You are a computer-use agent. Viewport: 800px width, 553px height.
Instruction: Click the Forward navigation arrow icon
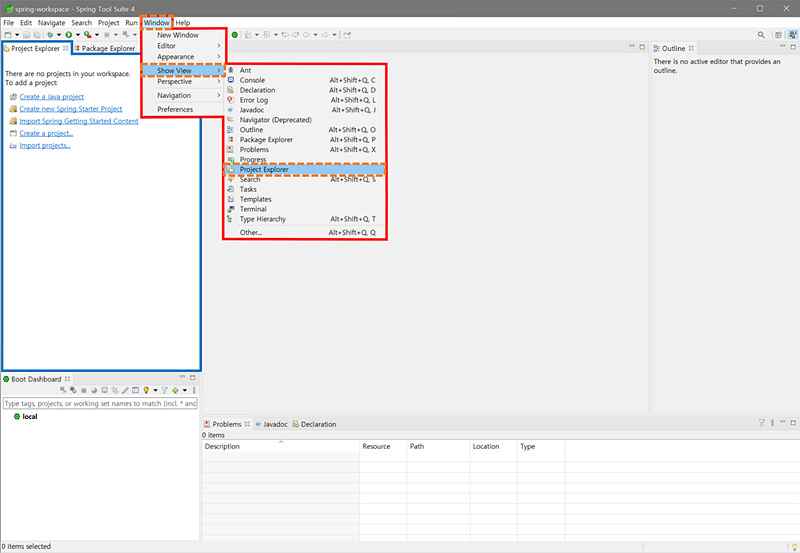coord(325,35)
